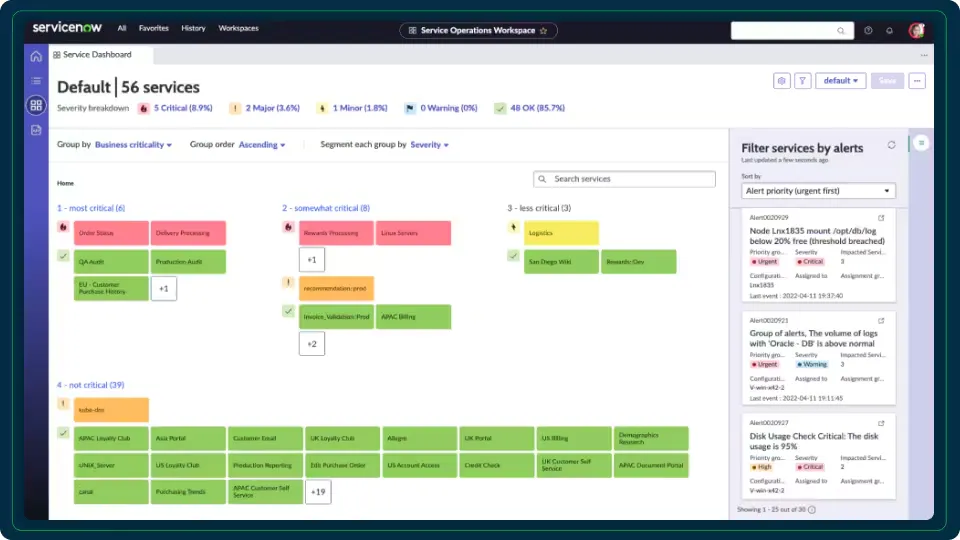Open the All menu
This screenshot has width=960, height=540.
tap(122, 28)
